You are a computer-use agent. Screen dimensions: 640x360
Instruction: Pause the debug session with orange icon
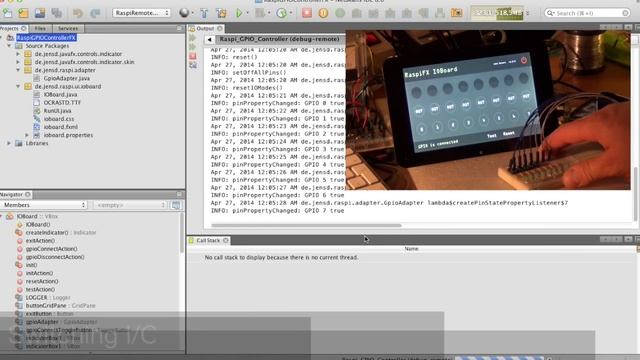coord(323,13)
